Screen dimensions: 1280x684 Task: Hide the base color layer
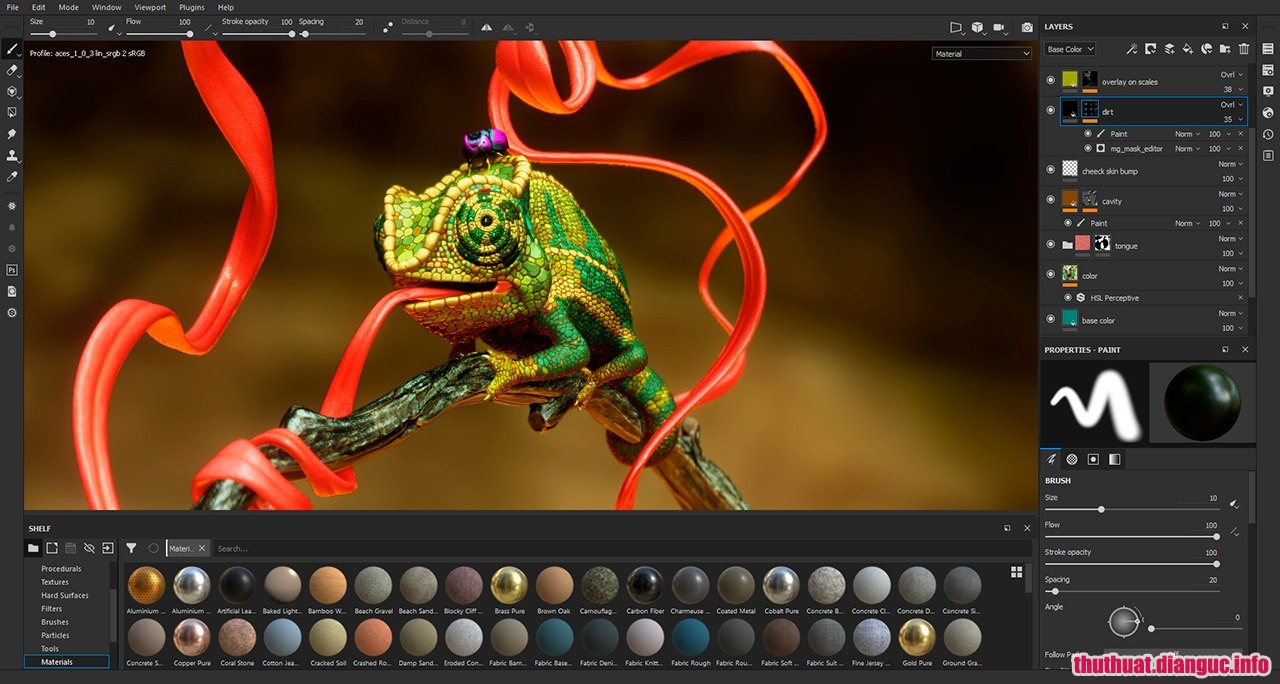(1050, 319)
